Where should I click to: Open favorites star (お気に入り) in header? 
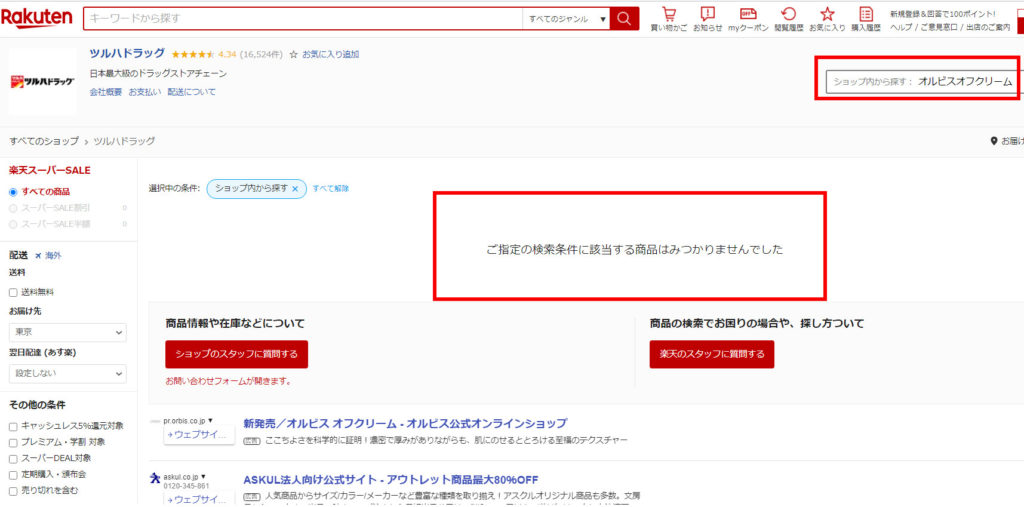click(x=827, y=19)
